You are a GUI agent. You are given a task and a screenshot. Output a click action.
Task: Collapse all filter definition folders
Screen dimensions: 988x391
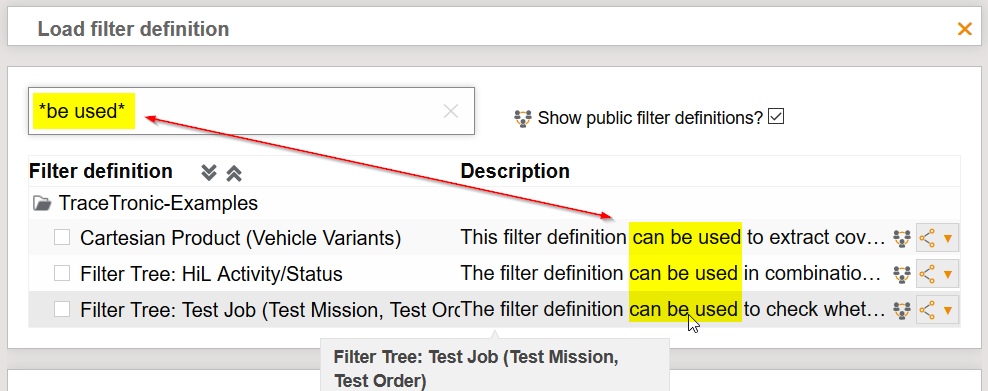[234, 172]
